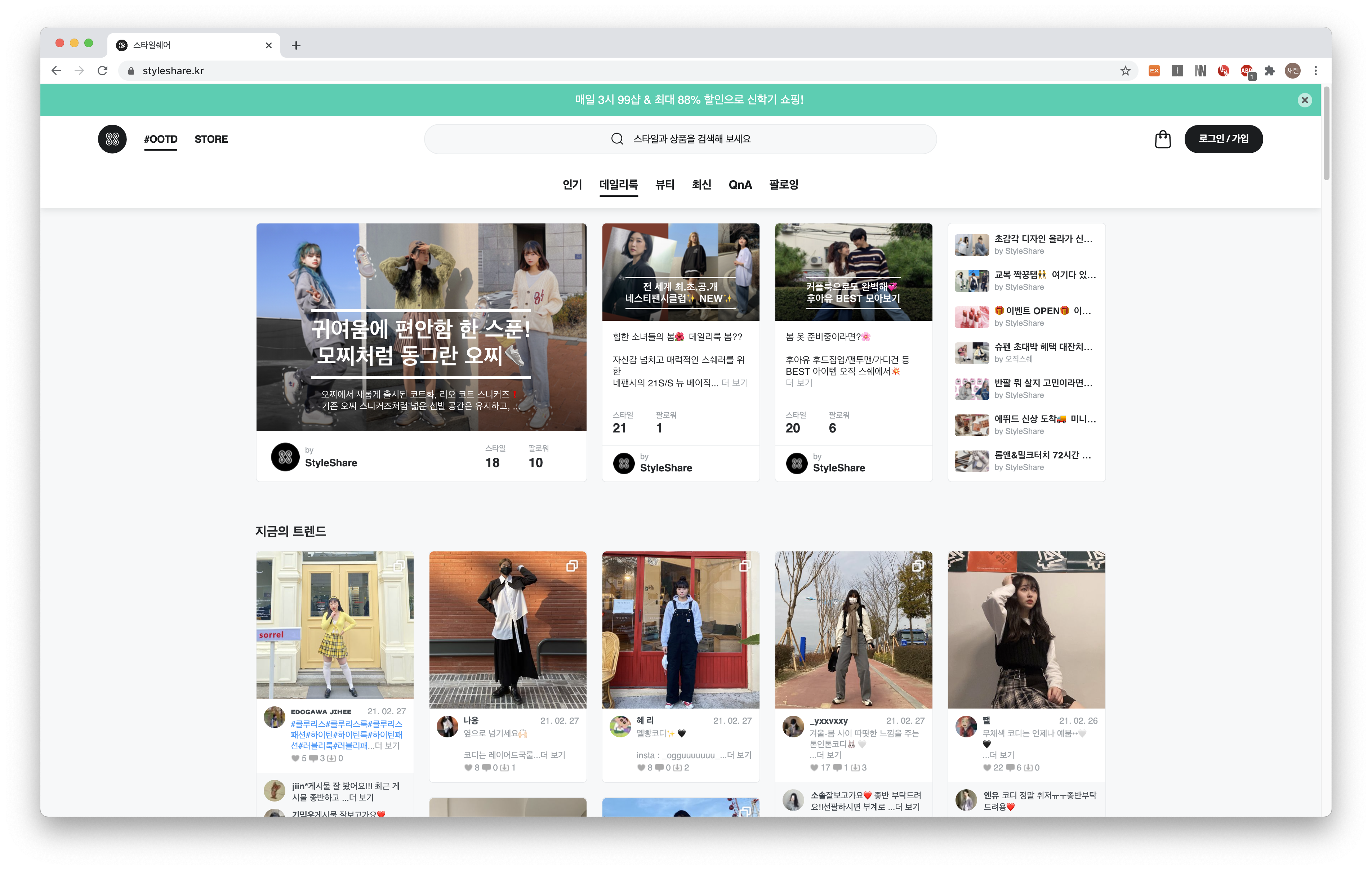Open the AdBlock ABP extension icon
Screen dimensions: 1372x870
tap(1247, 71)
